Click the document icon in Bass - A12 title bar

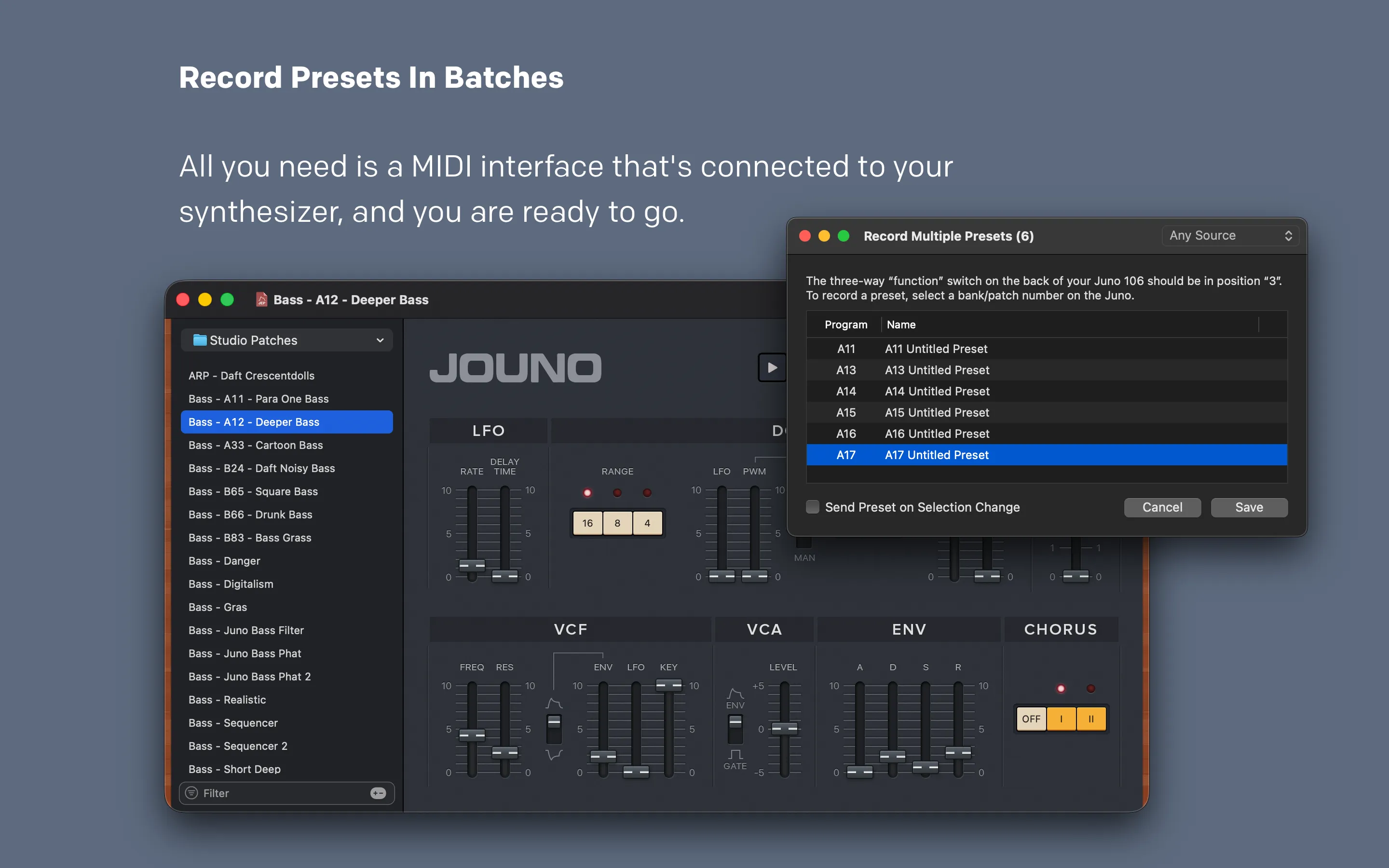pos(262,299)
